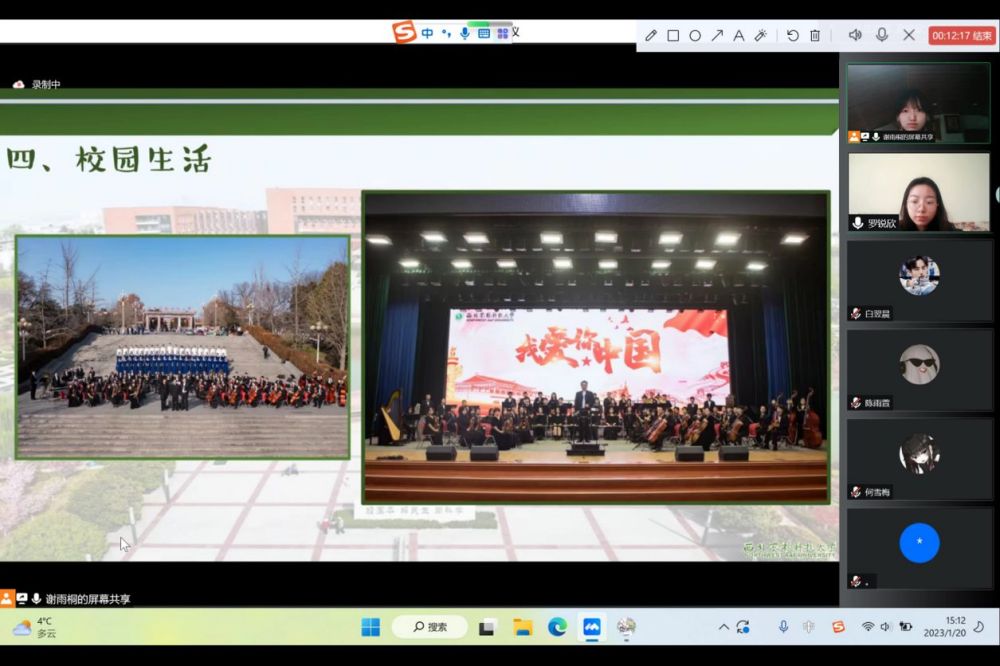1000x666 pixels.
Task: Expand the system tray hidden icons chevron
Action: (x=724, y=627)
